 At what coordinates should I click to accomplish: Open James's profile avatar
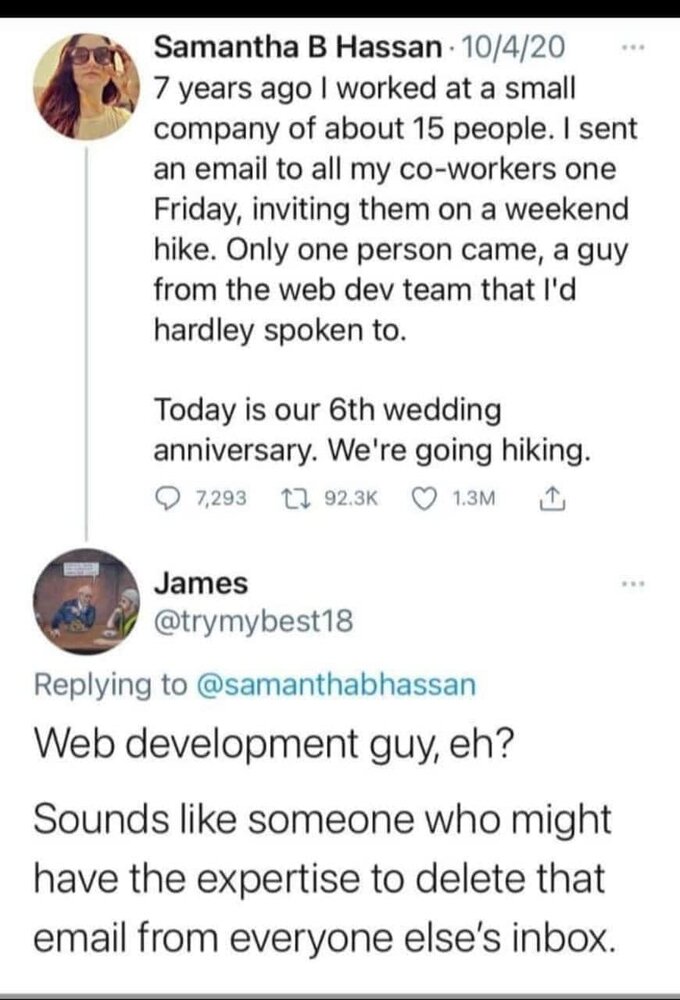coord(85,601)
